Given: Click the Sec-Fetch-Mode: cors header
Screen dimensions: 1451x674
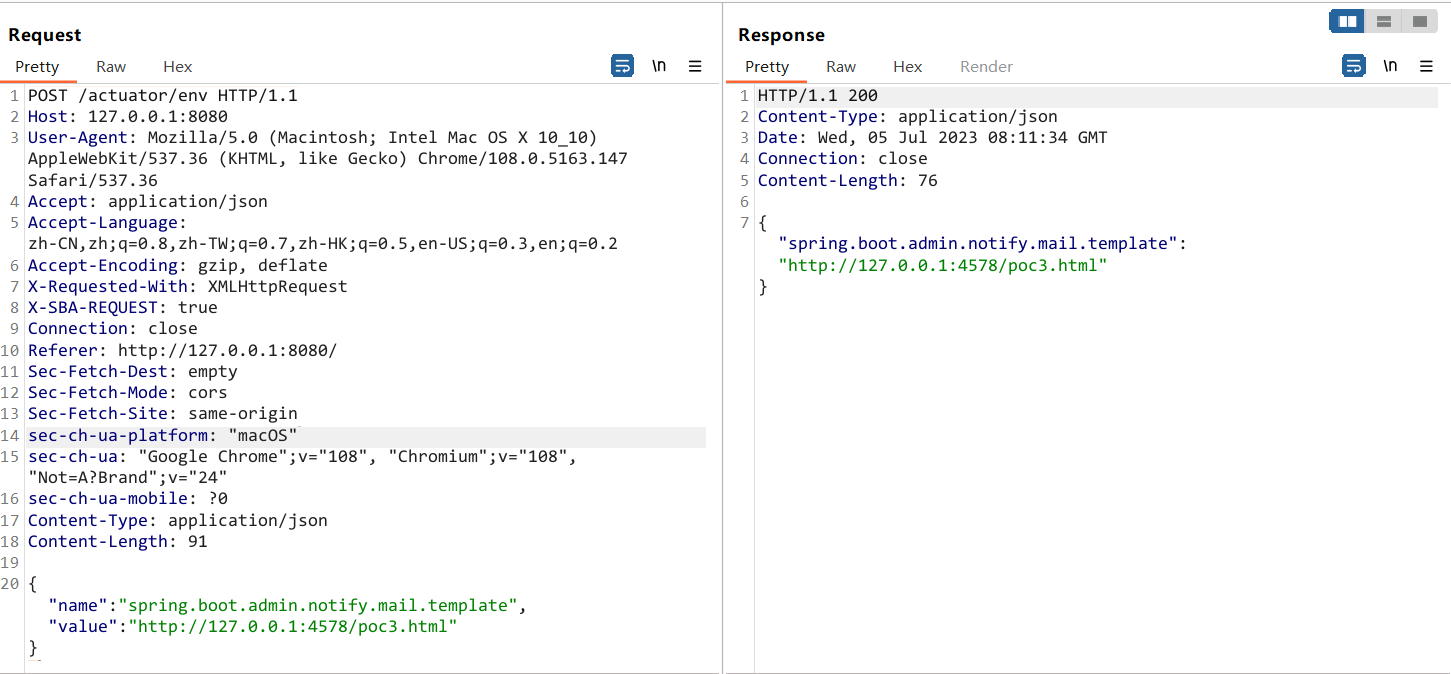Looking at the screenshot, I should click(128, 393).
